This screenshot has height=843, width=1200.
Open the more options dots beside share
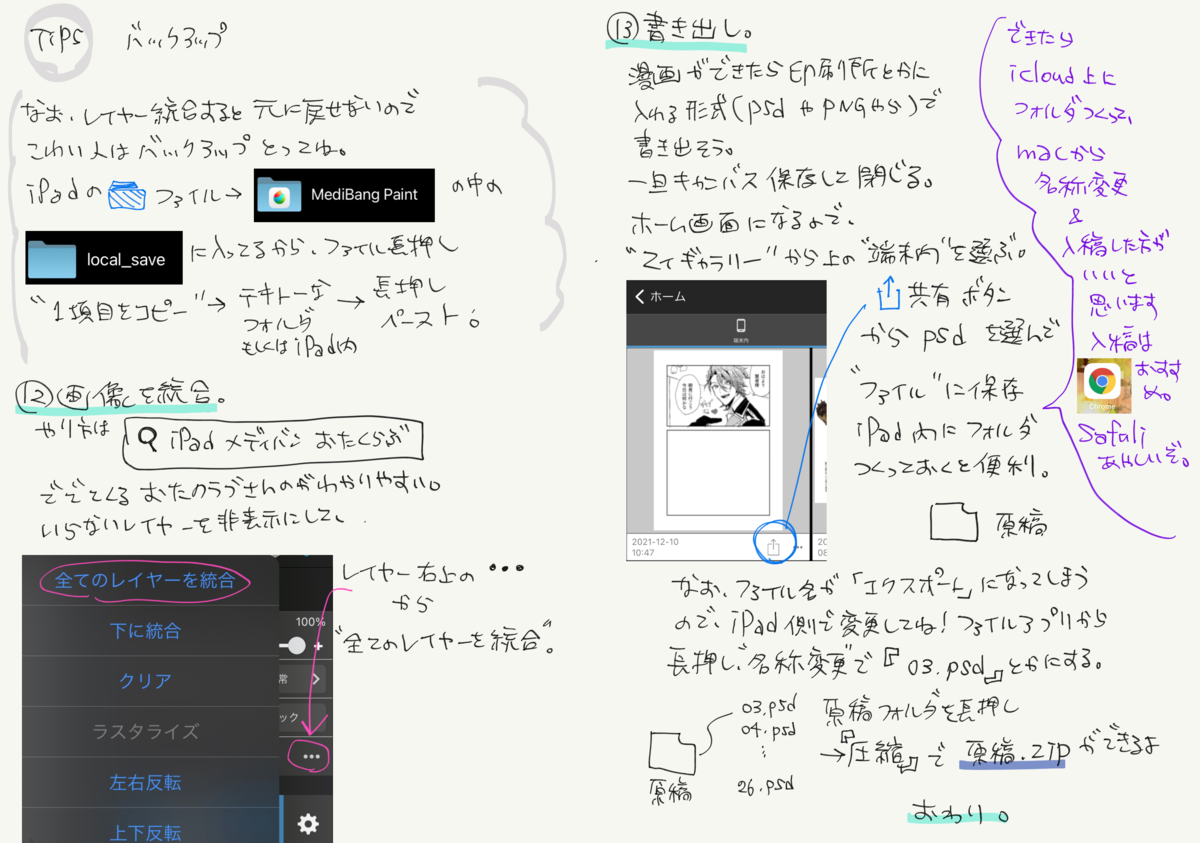798,547
